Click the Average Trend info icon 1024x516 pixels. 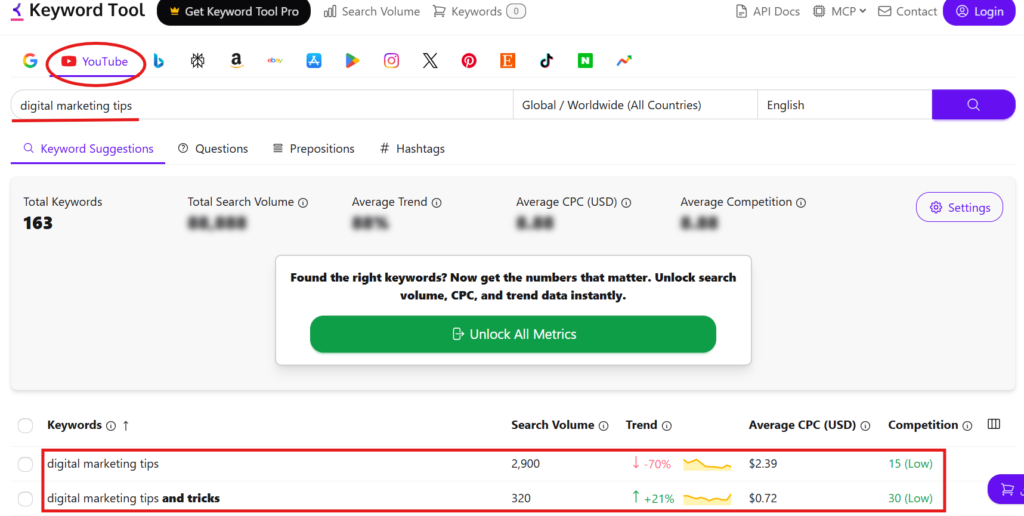coord(436,203)
